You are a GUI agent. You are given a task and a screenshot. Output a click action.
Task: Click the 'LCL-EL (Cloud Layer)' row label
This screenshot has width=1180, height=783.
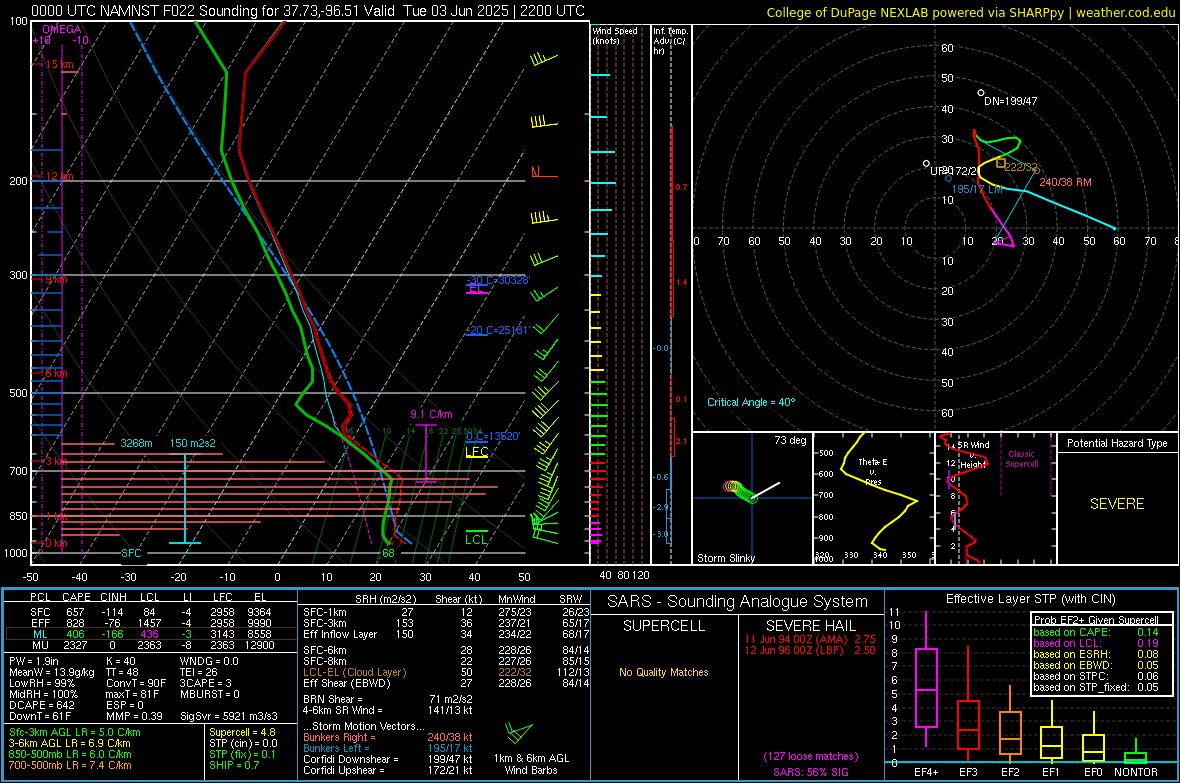pyautogui.click(x=354, y=672)
